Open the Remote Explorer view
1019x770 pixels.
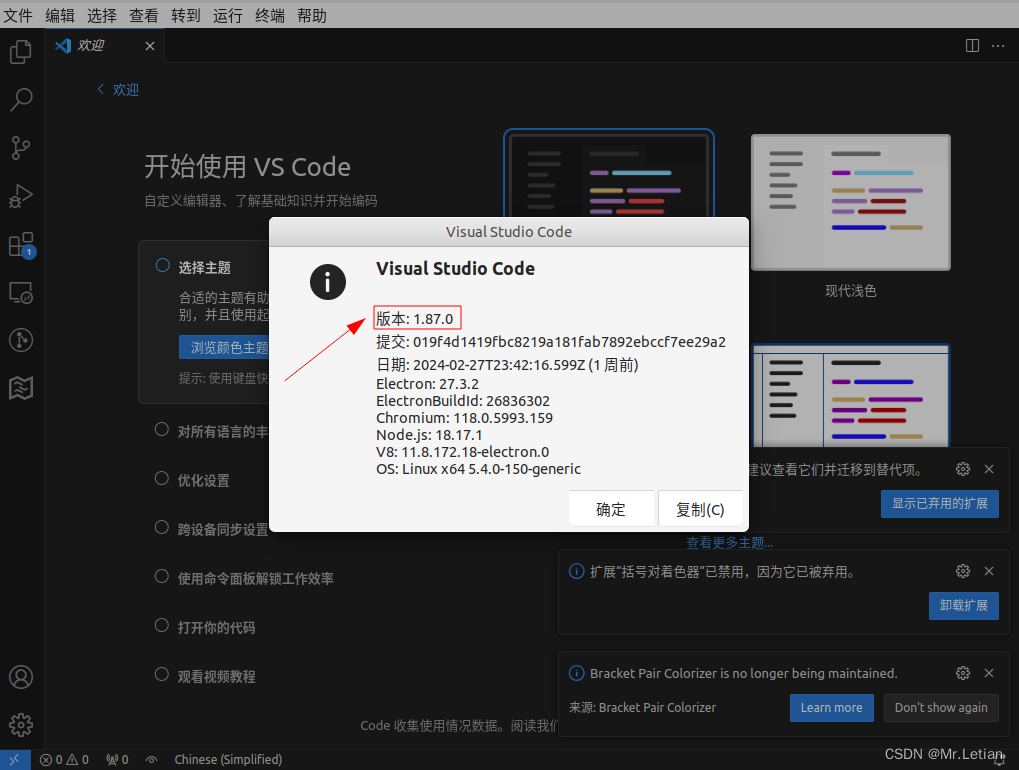click(x=21, y=293)
